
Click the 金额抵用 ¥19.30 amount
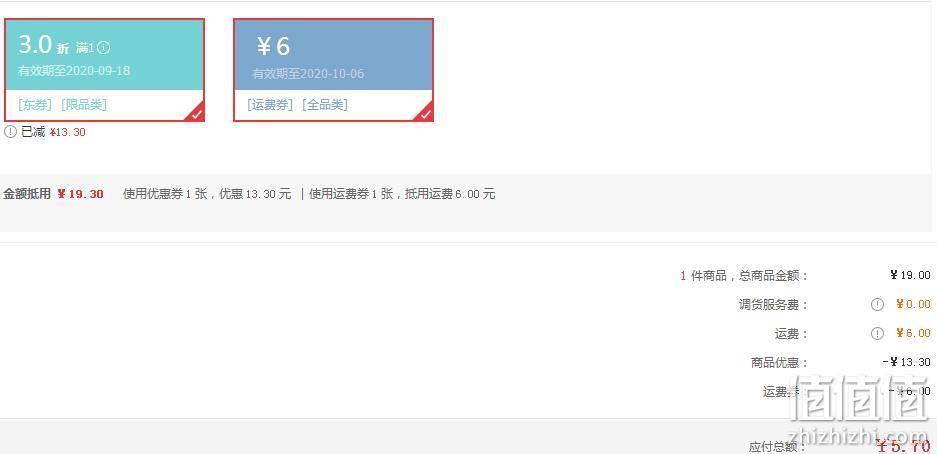click(x=81, y=194)
